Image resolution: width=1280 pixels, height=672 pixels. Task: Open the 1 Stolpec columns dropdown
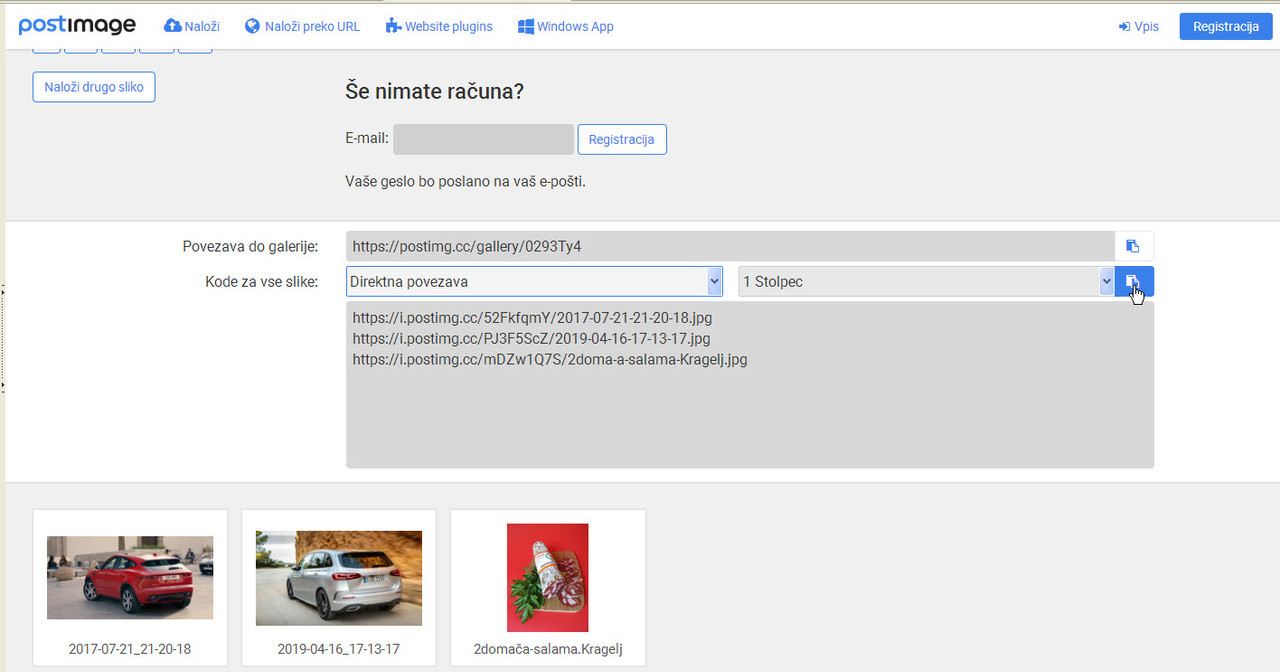click(926, 282)
